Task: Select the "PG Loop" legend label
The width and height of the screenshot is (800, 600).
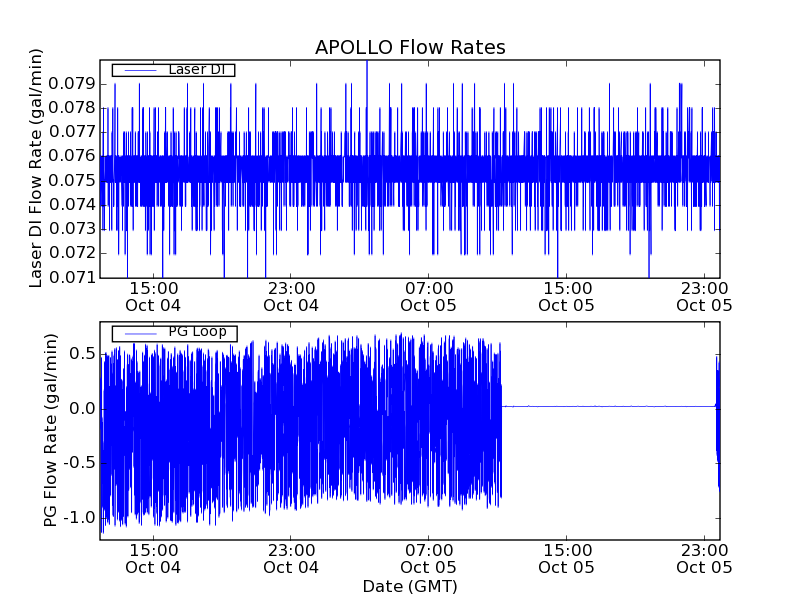Action: (197, 332)
